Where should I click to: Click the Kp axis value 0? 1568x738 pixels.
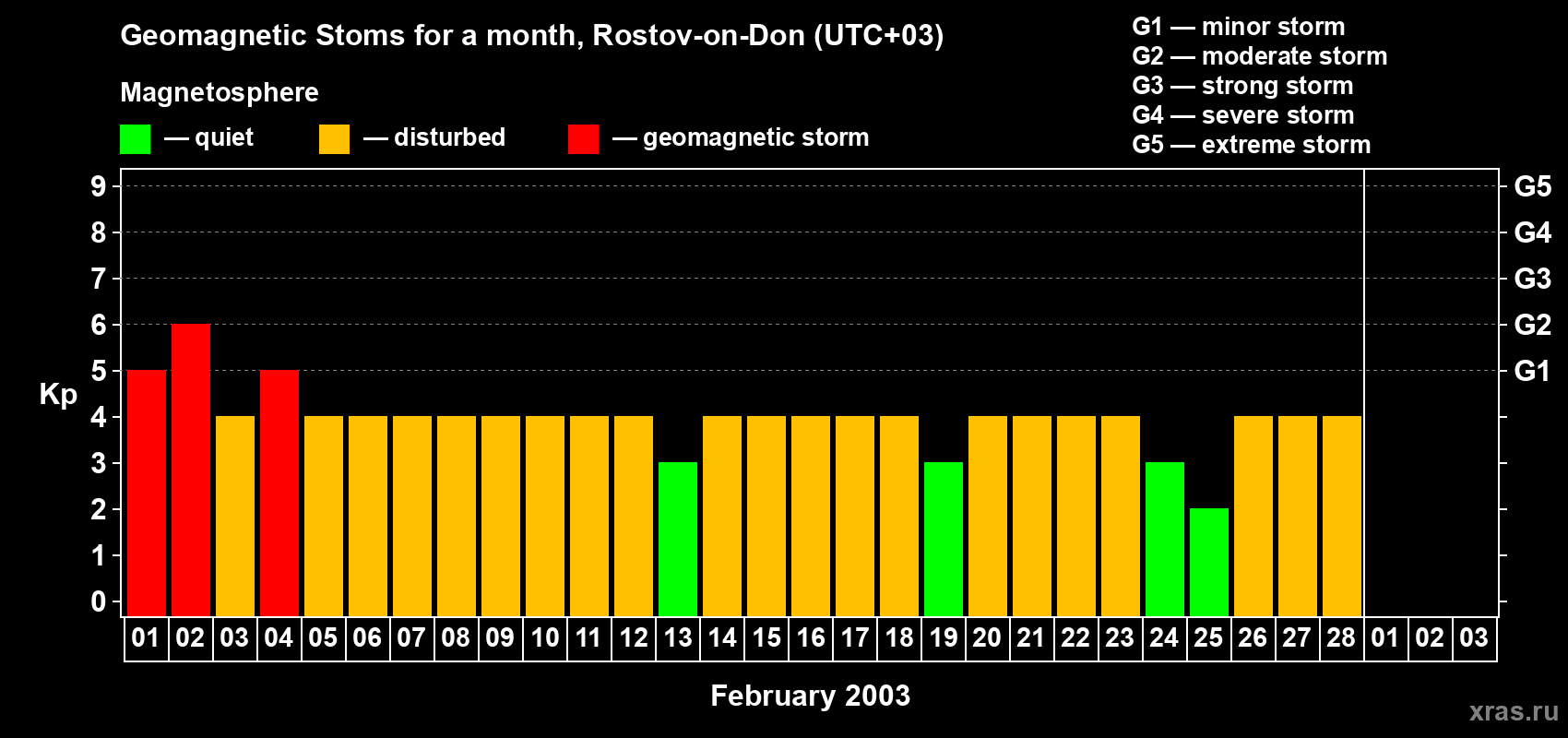click(99, 601)
